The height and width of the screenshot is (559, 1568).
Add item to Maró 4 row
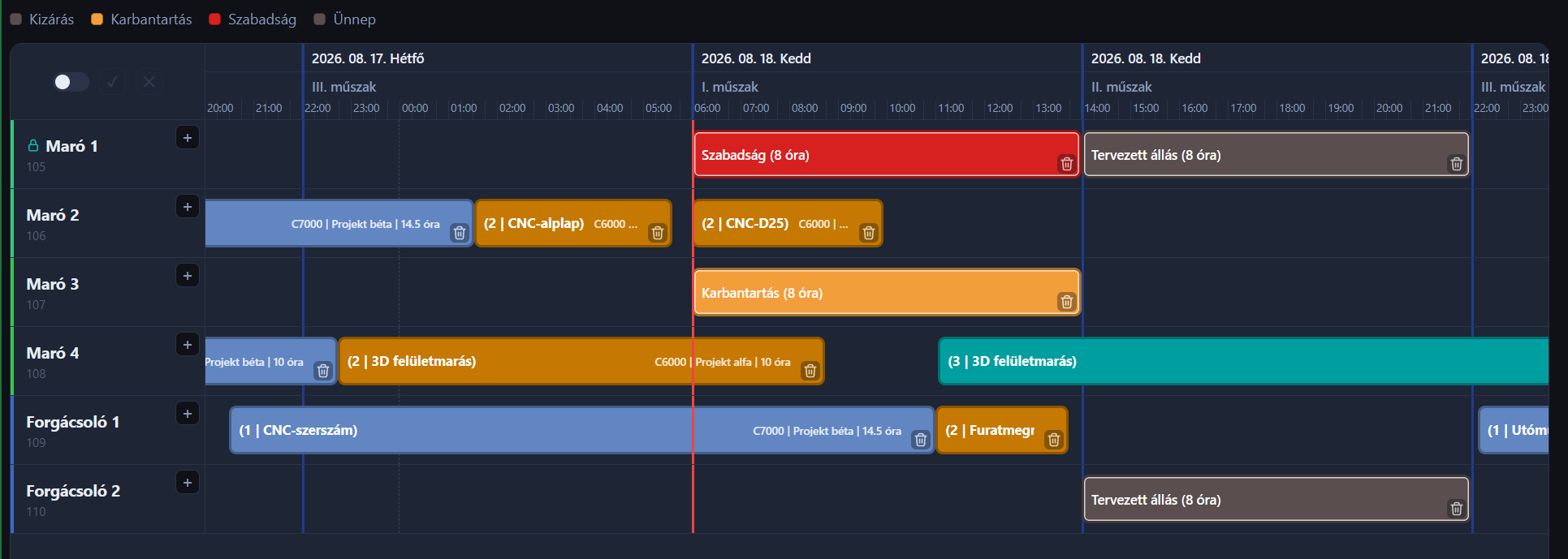click(x=188, y=345)
